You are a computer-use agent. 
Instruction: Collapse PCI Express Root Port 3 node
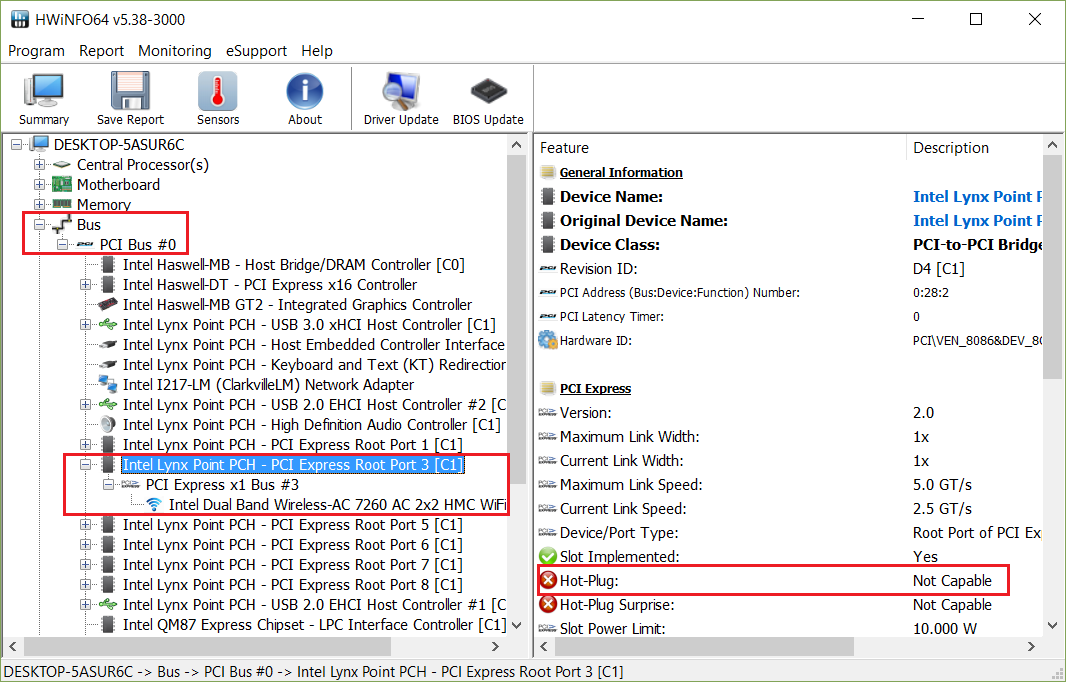point(85,464)
